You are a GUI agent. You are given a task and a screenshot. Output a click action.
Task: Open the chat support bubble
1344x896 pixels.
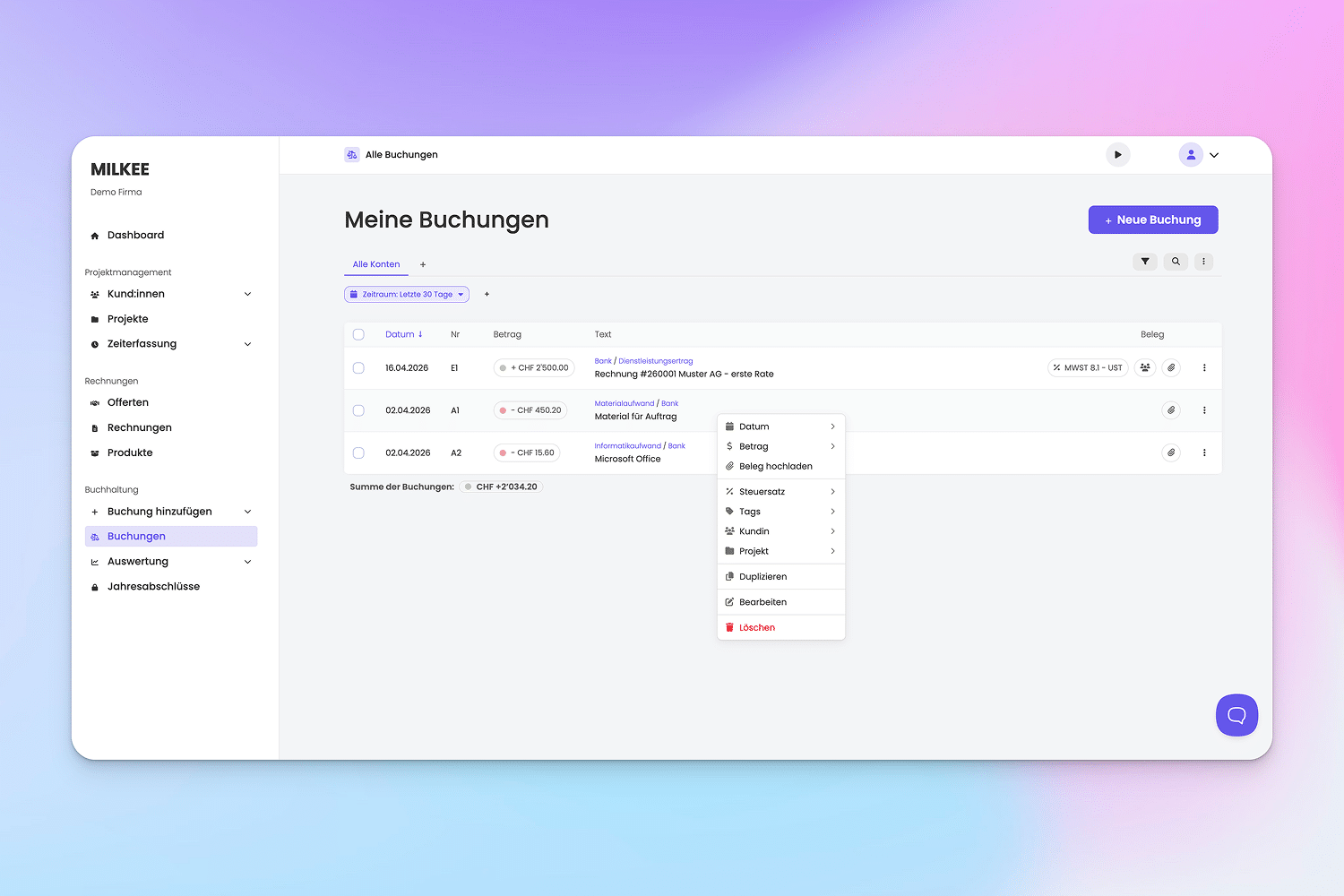pyautogui.click(x=1236, y=715)
